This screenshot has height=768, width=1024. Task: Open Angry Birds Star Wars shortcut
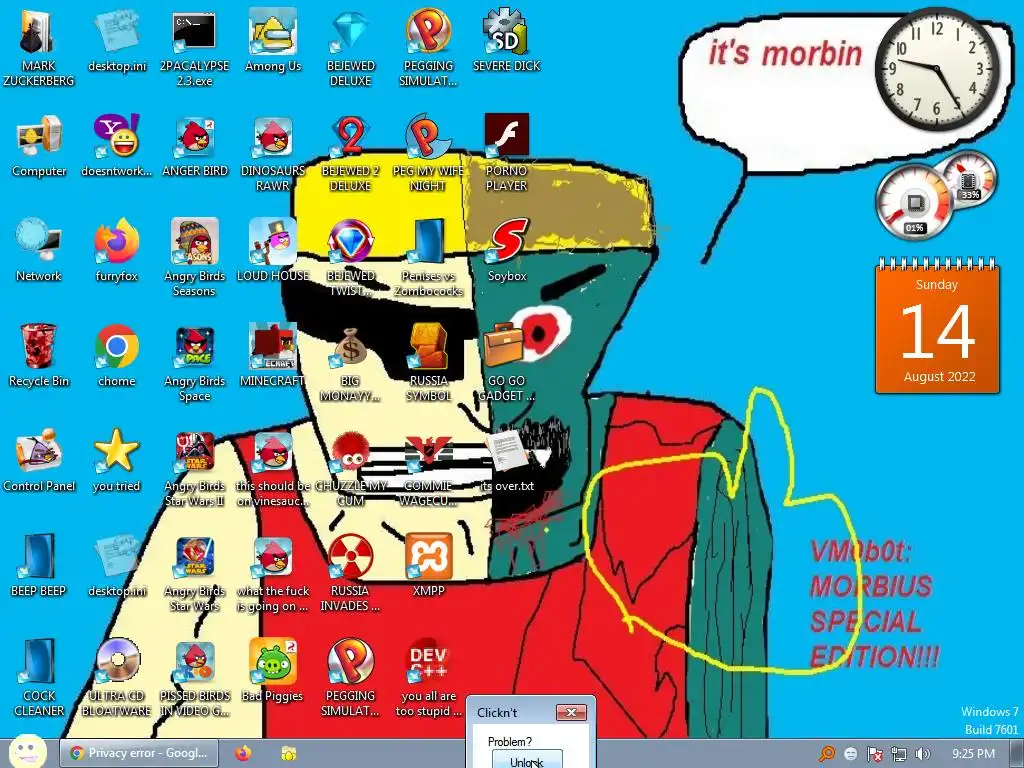[195, 573]
